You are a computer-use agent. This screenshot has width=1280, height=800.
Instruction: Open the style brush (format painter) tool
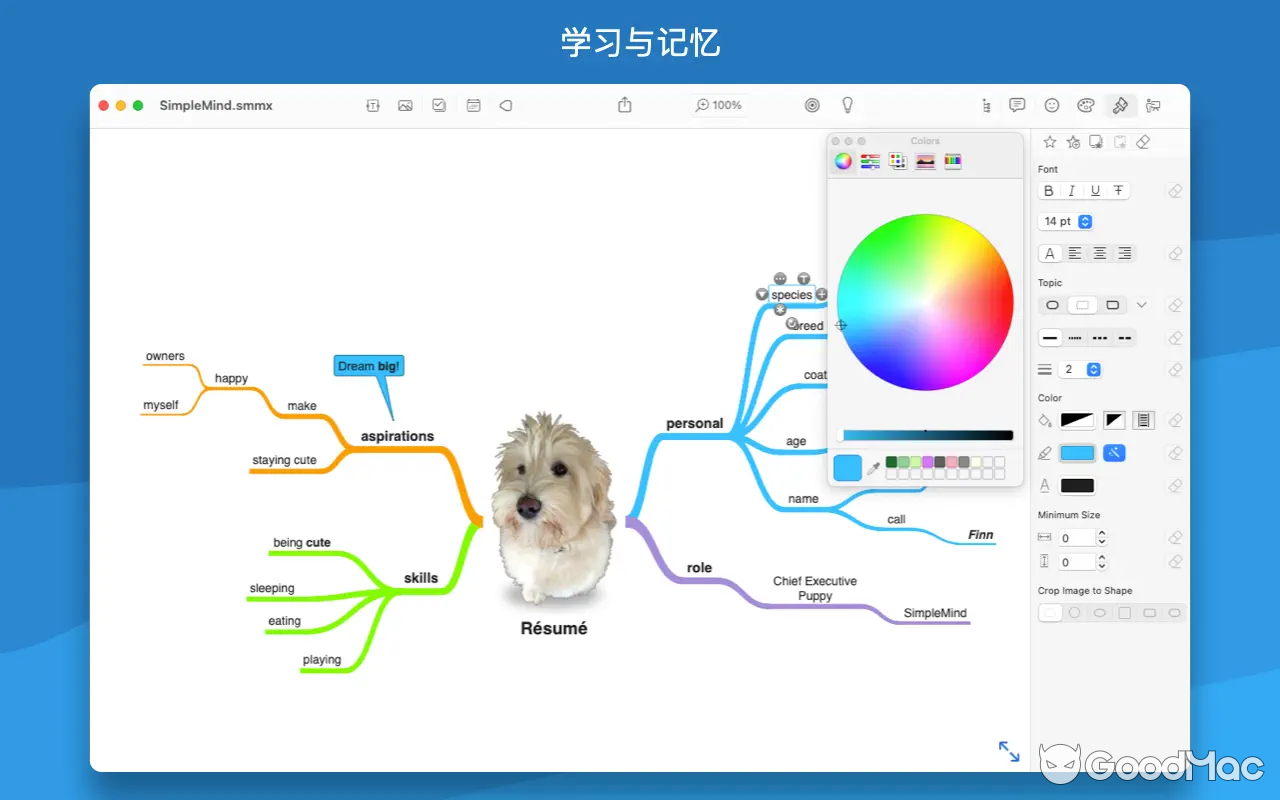(x=1119, y=105)
